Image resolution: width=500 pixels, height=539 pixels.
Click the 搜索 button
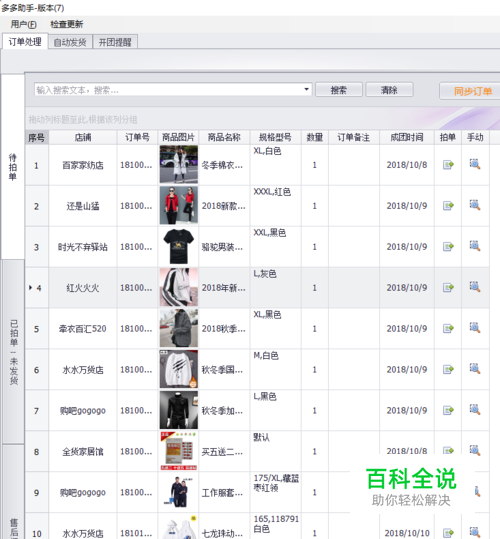click(x=339, y=90)
